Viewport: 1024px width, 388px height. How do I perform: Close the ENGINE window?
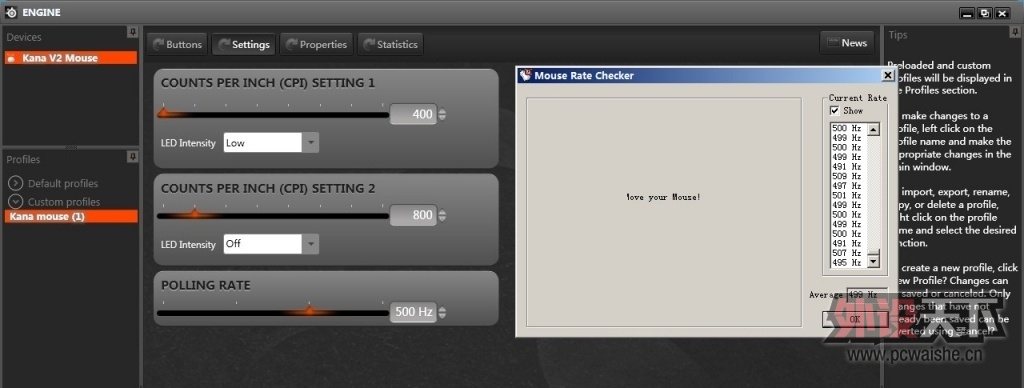point(1002,12)
